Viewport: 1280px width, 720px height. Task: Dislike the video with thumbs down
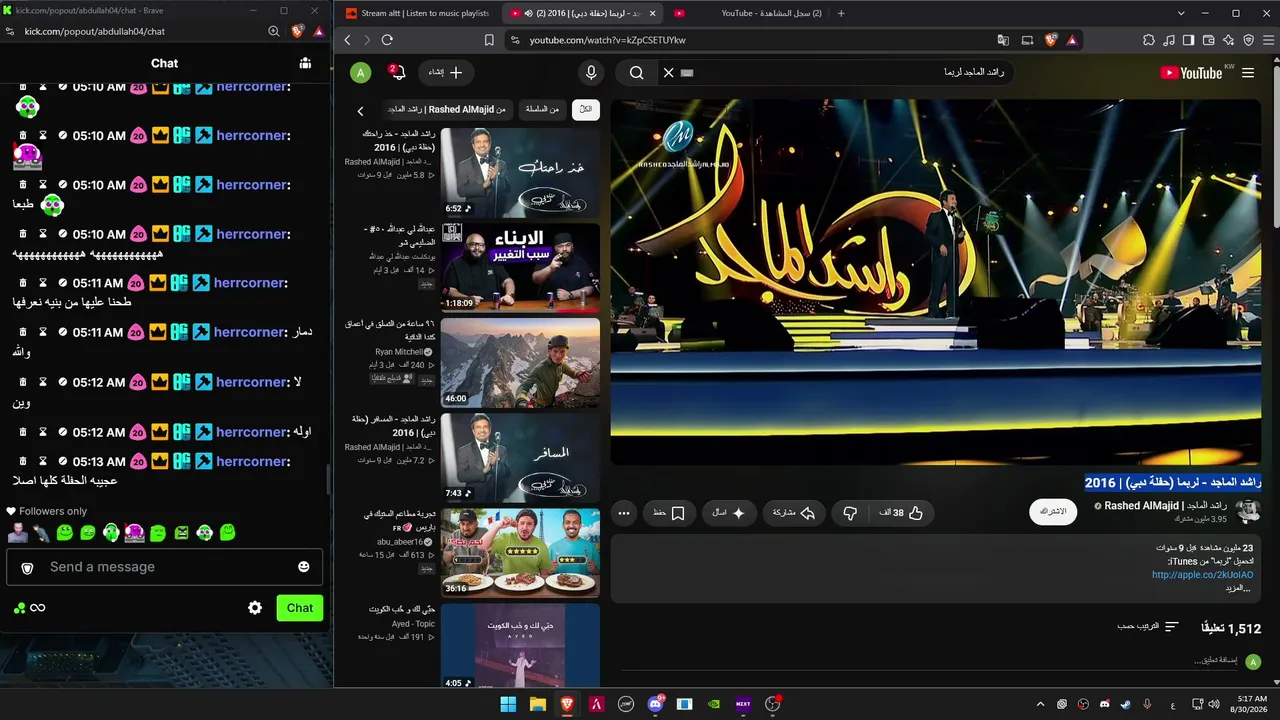(850, 513)
